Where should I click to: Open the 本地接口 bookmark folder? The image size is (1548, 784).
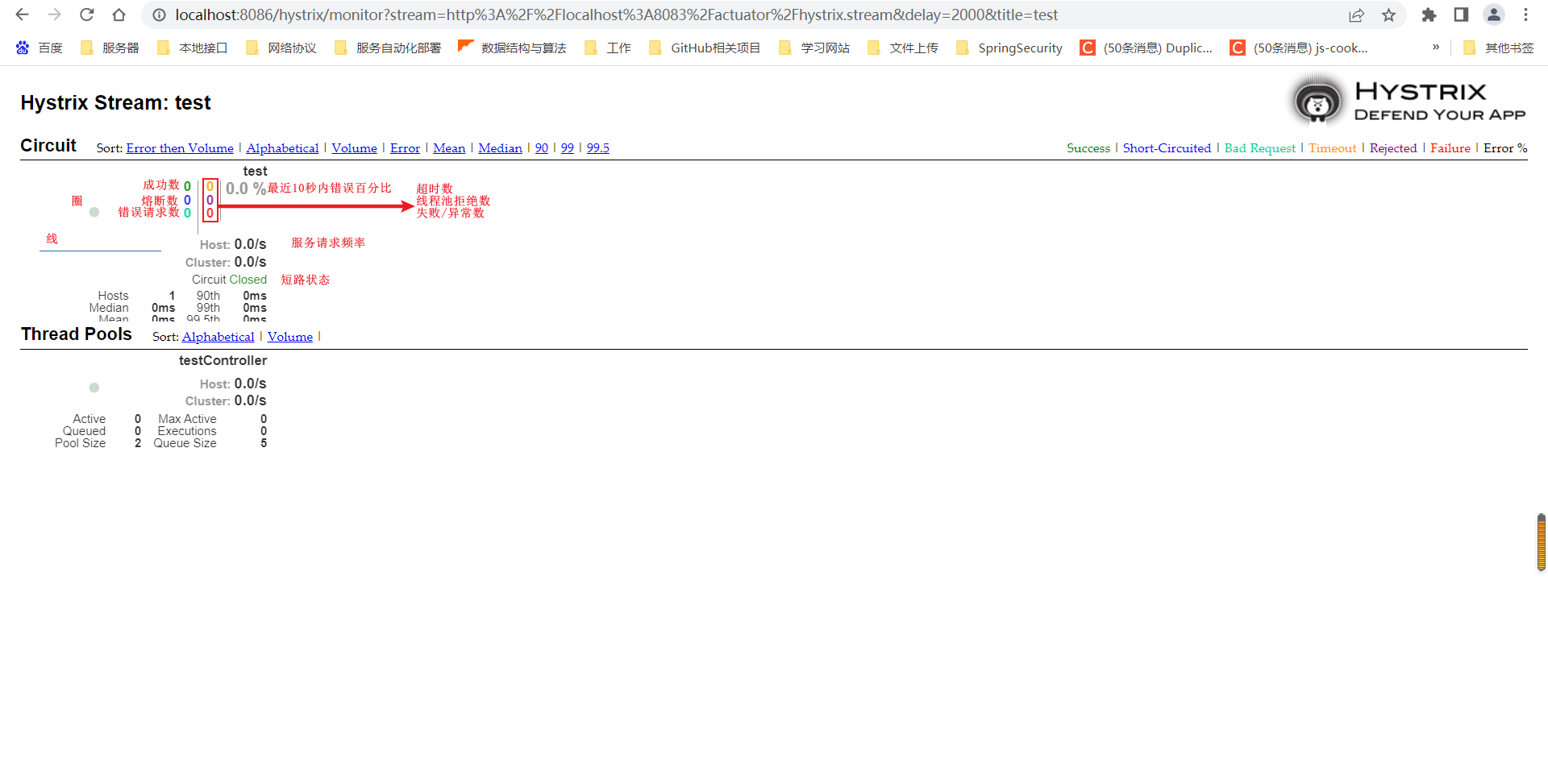coord(192,48)
